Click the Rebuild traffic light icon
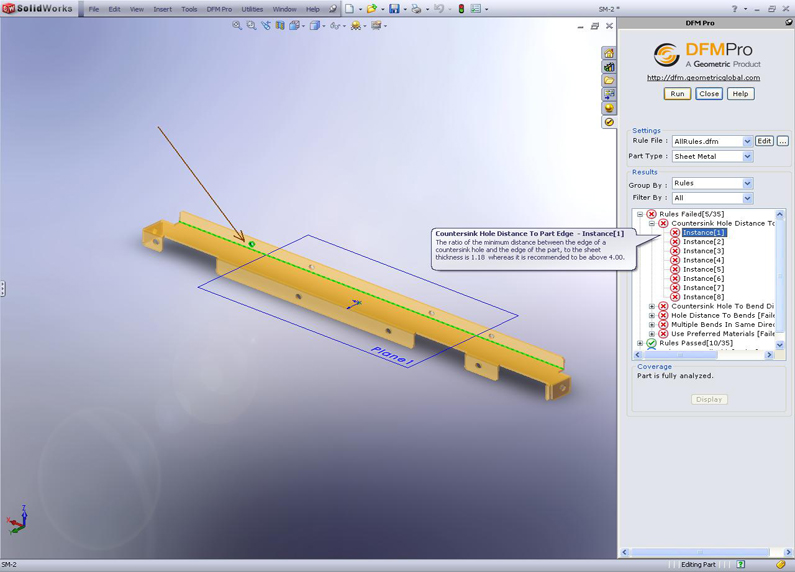This screenshot has width=795, height=572. [461, 9]
